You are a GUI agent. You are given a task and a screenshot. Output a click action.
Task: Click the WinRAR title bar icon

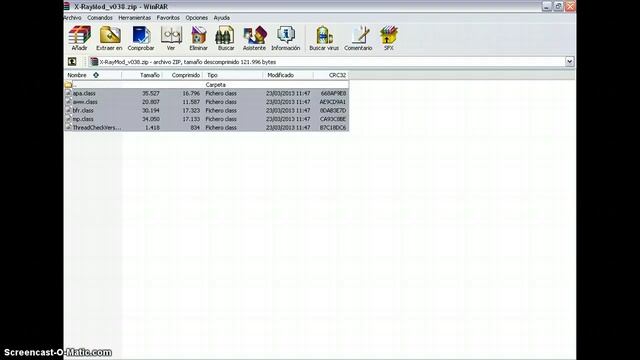tap(67, 7)
